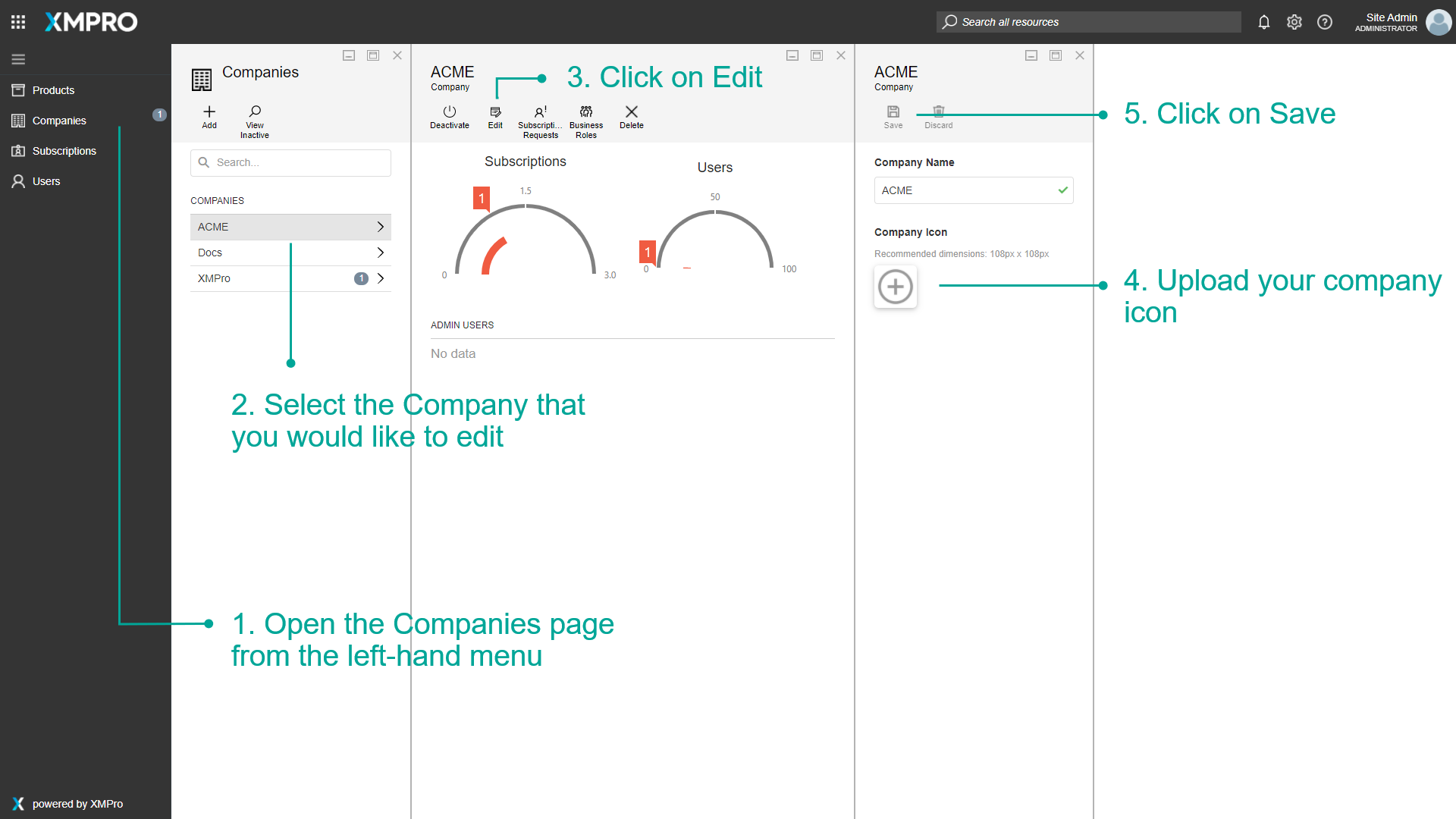Open Subscriptions from the left menu
The height and width of the screenshot is (819, 1456).
tap(64, 151)
